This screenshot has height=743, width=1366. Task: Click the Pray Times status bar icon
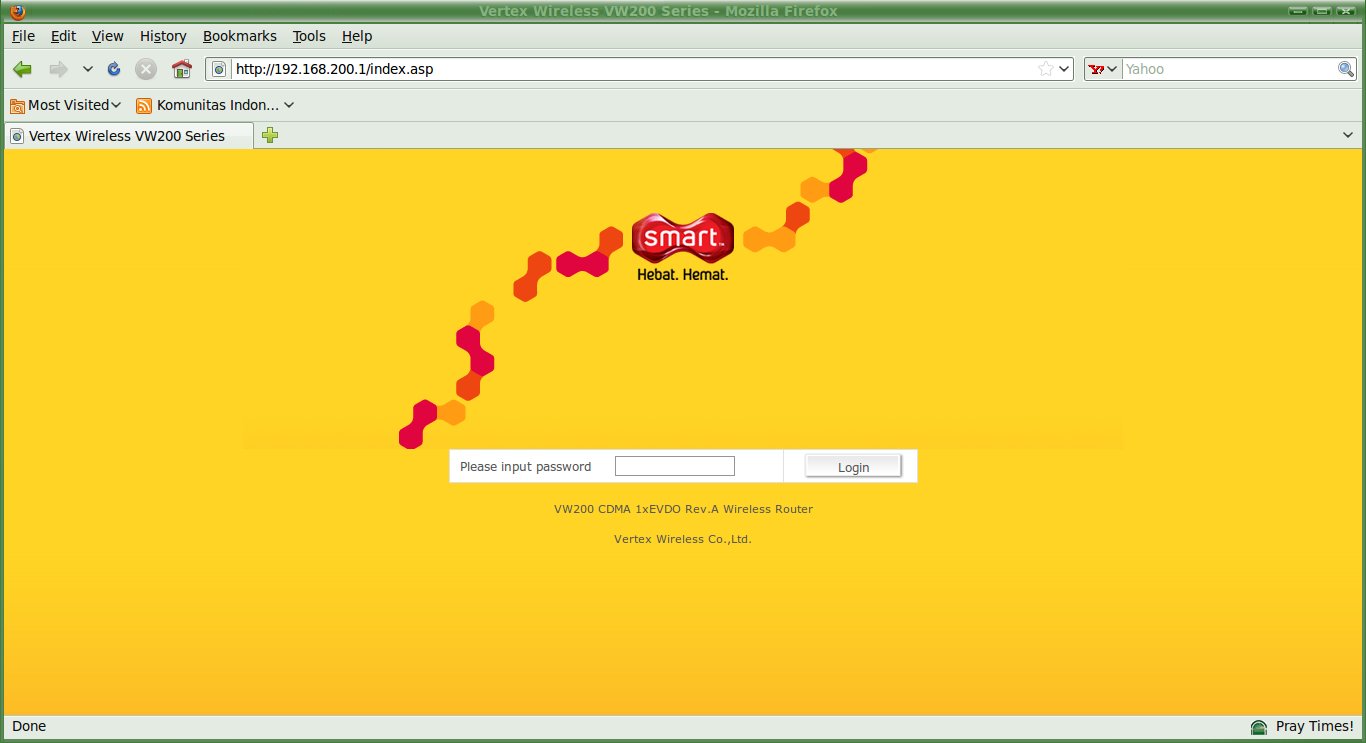pos(1258,727)
